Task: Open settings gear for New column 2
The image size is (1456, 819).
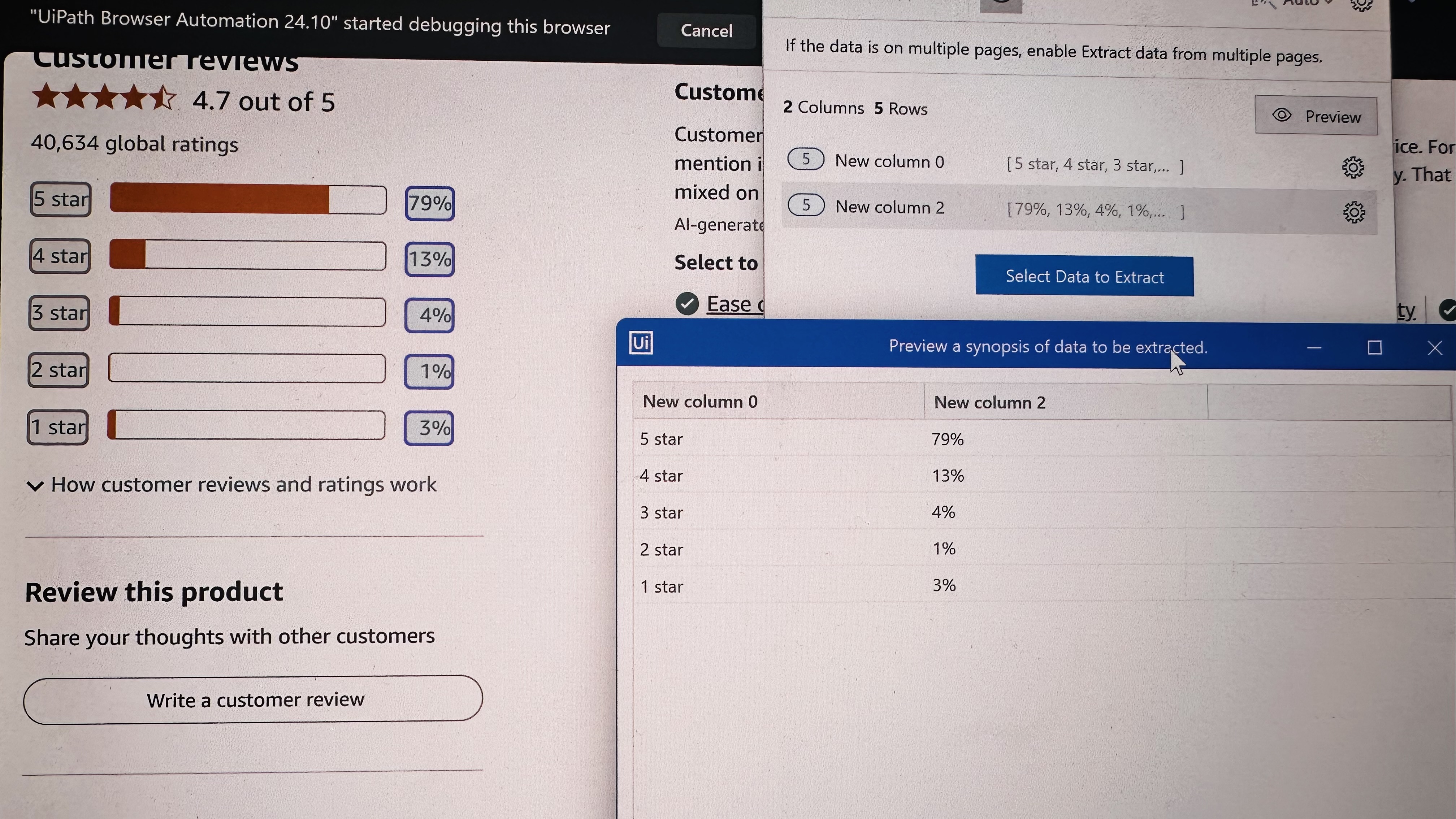Action: (x=1354, y=213)
